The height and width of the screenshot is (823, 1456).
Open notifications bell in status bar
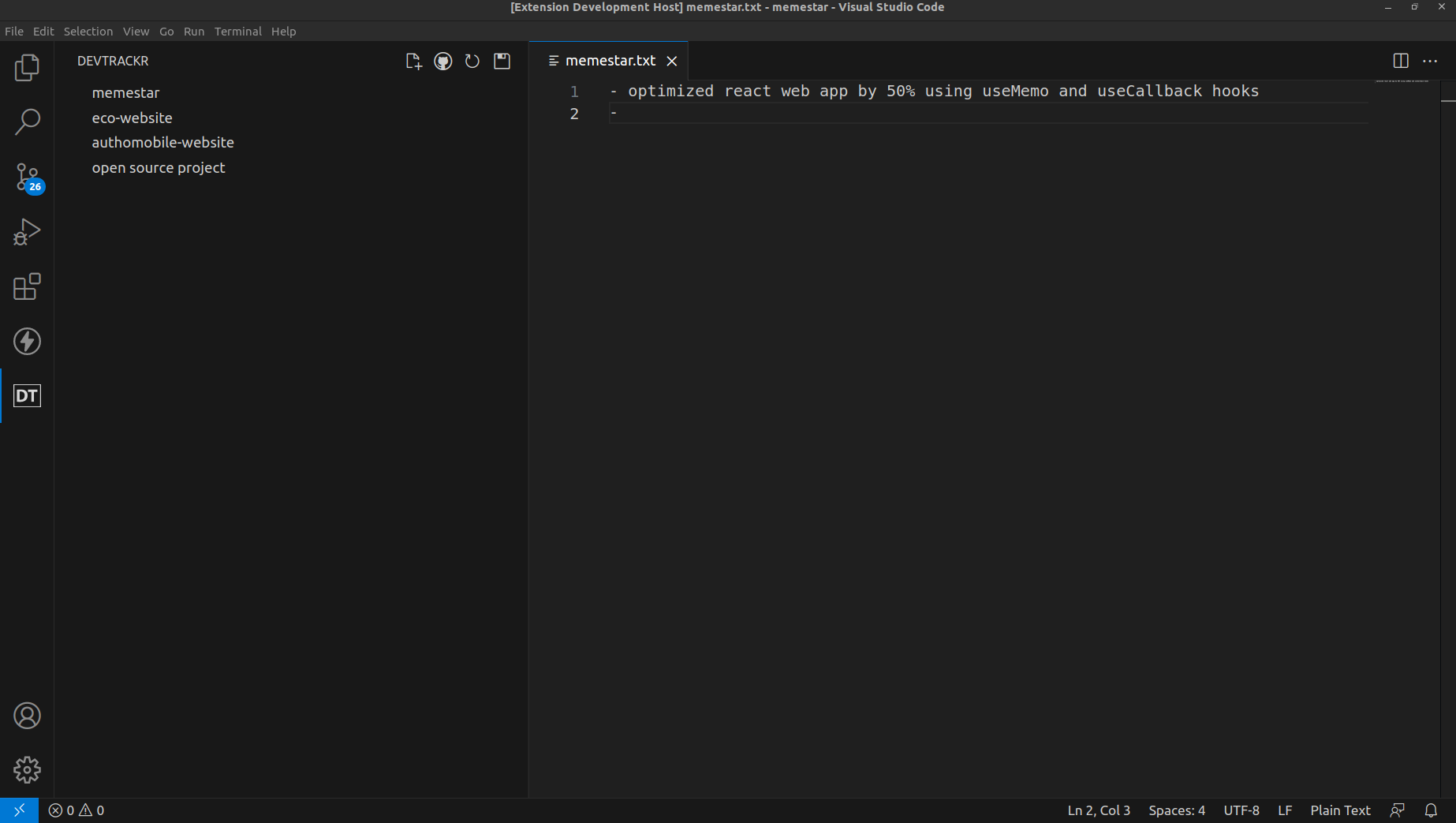click(1431, 810)
